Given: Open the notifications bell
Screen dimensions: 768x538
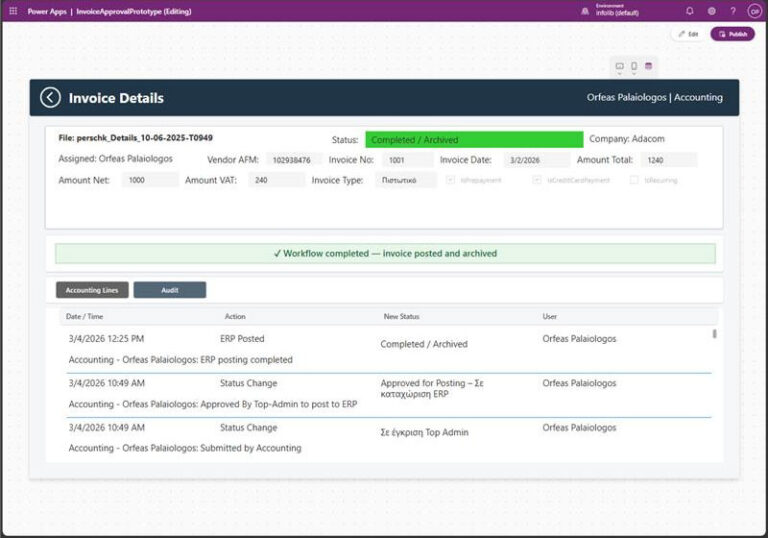Looking at the screenshot, I should (690, 11).
